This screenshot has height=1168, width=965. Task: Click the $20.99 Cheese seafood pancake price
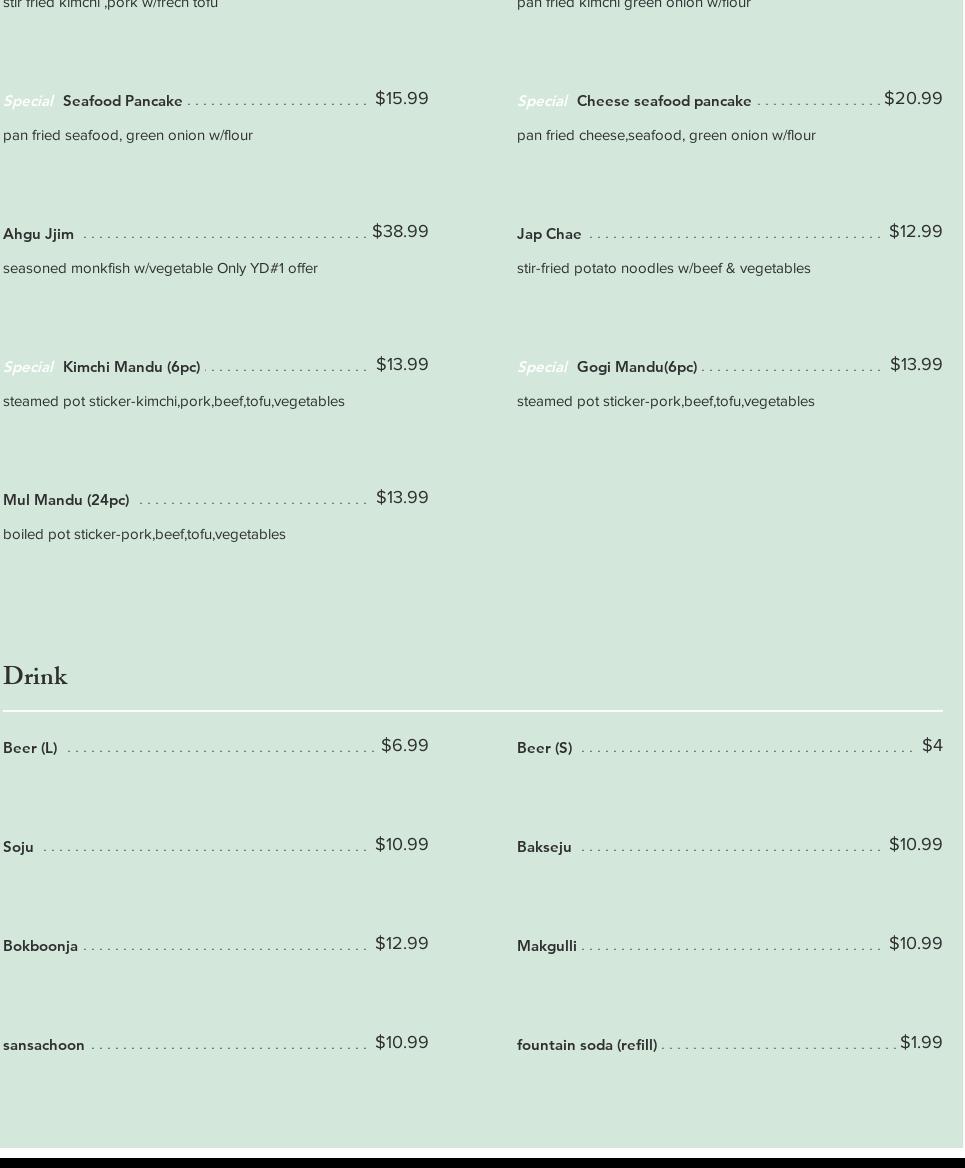(x=913, y=99)
